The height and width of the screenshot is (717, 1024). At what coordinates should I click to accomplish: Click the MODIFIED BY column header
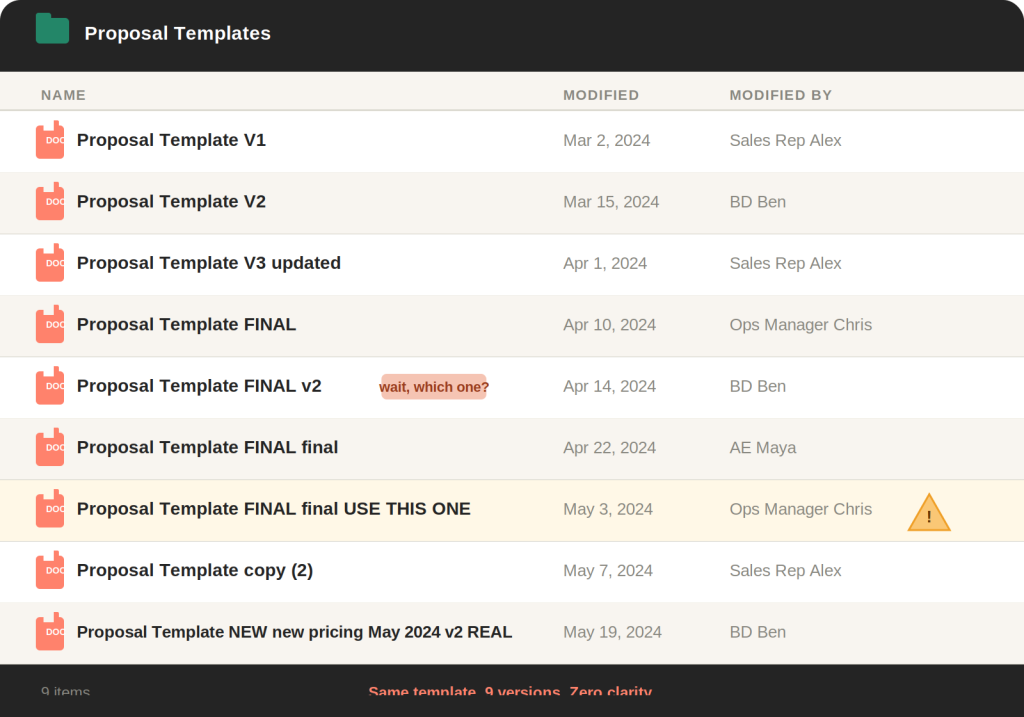(780, 95)
